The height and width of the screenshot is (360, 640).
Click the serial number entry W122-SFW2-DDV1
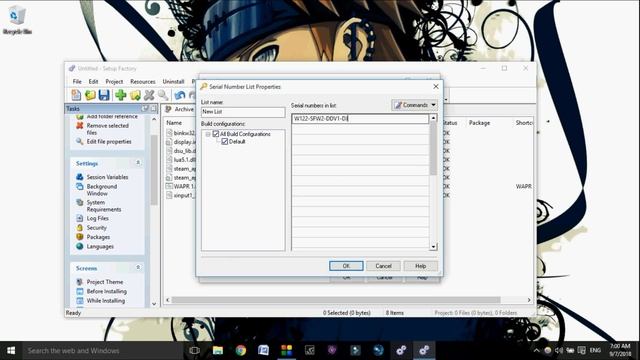pos(360,119)
